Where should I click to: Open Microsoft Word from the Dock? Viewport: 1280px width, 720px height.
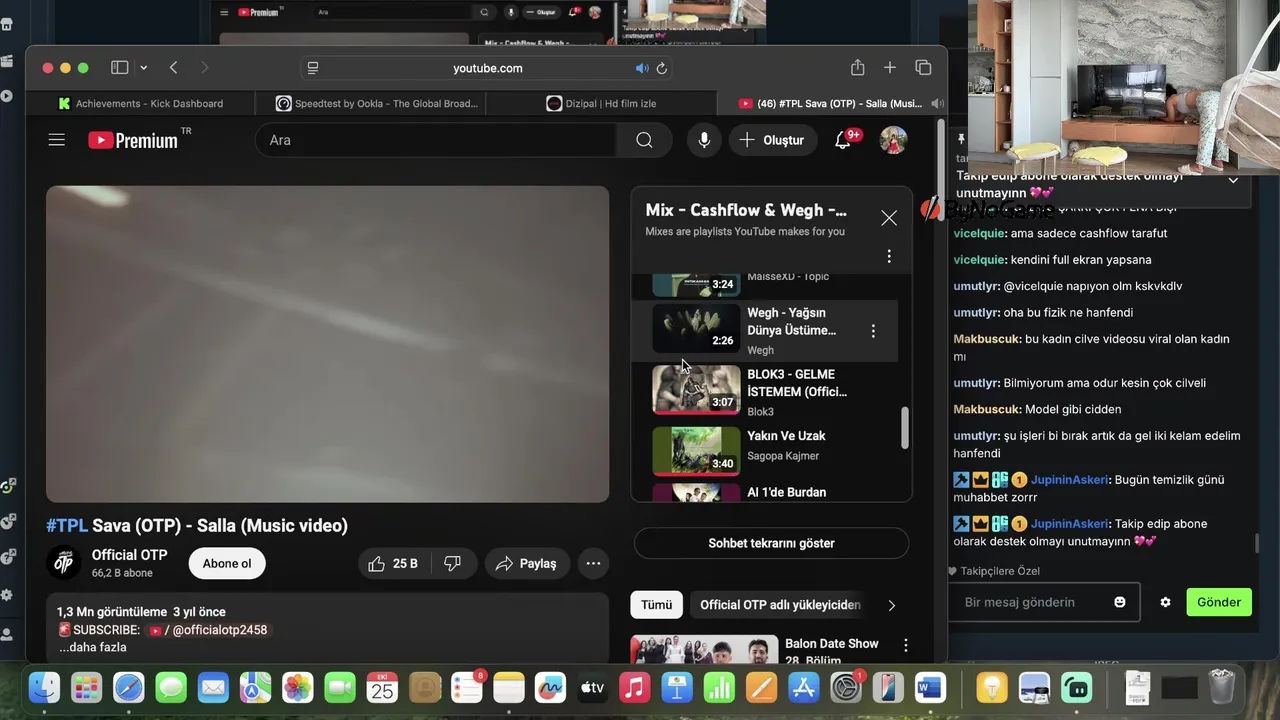point(930,687)
